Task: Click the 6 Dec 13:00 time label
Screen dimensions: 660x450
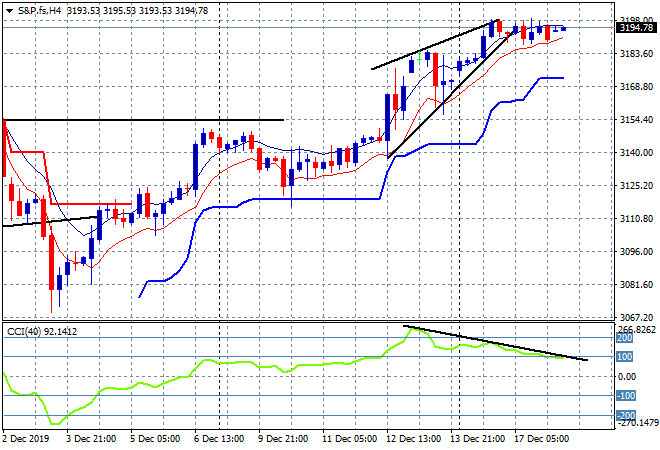Action: (218, 439)
